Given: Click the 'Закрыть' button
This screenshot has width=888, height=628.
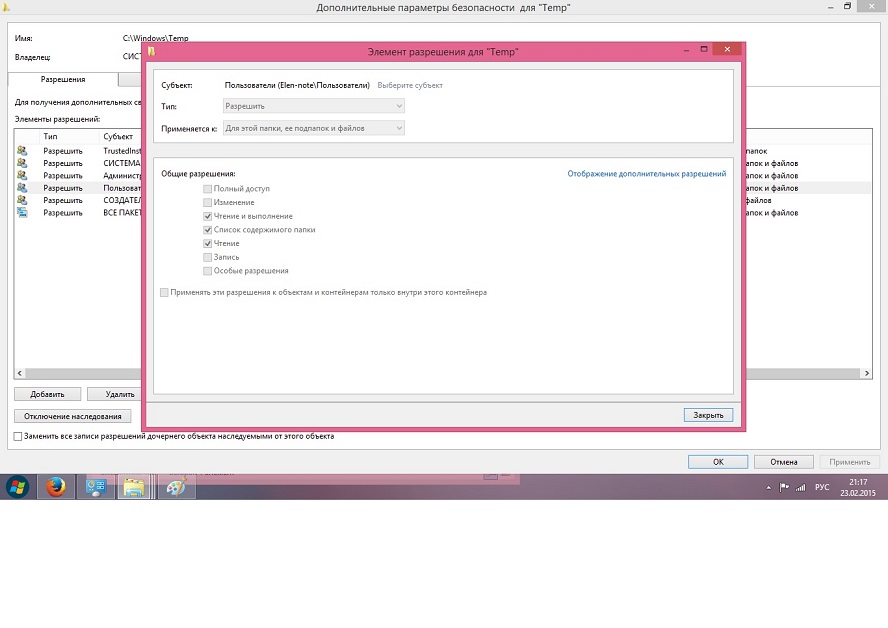Looking at the screenshot, I should click(x=708, y=415).
